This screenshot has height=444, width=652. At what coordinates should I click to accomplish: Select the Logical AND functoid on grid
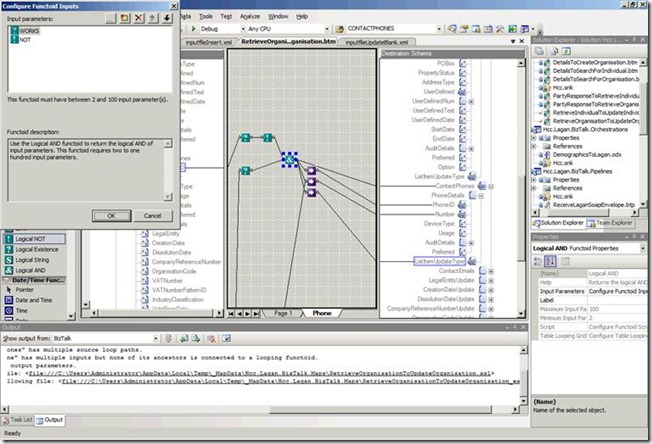290,159
